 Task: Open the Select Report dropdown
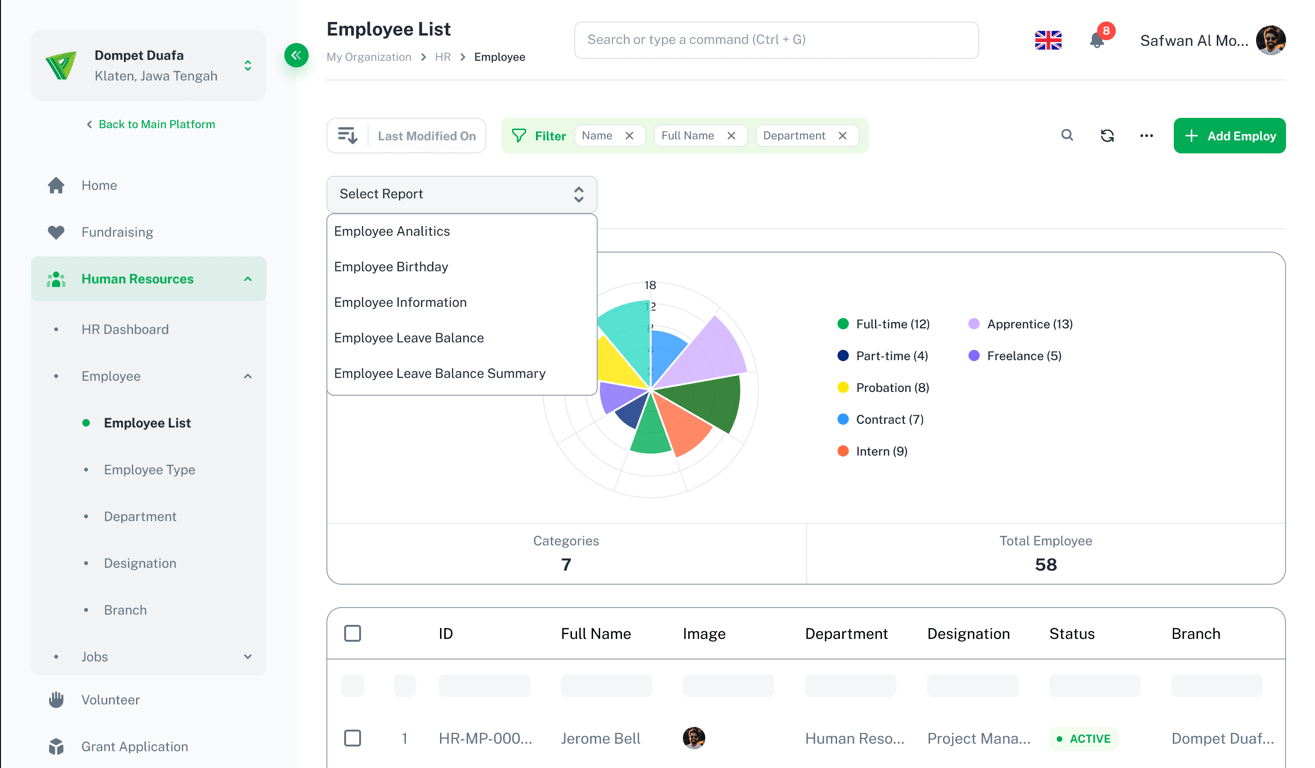[x=462, y=194]
